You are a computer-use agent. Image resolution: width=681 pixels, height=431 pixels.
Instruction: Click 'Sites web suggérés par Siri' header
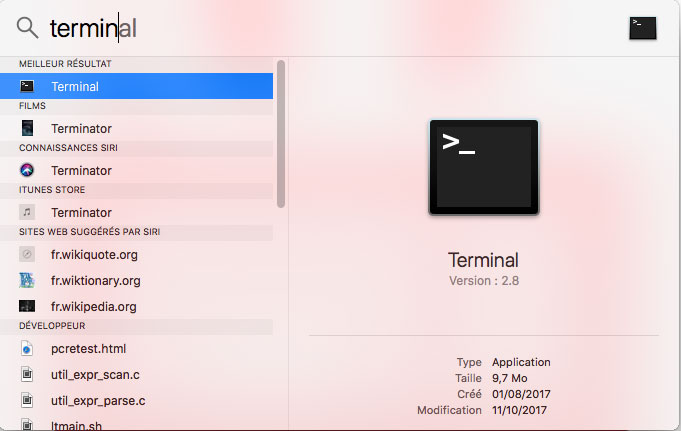click(89, 232)
